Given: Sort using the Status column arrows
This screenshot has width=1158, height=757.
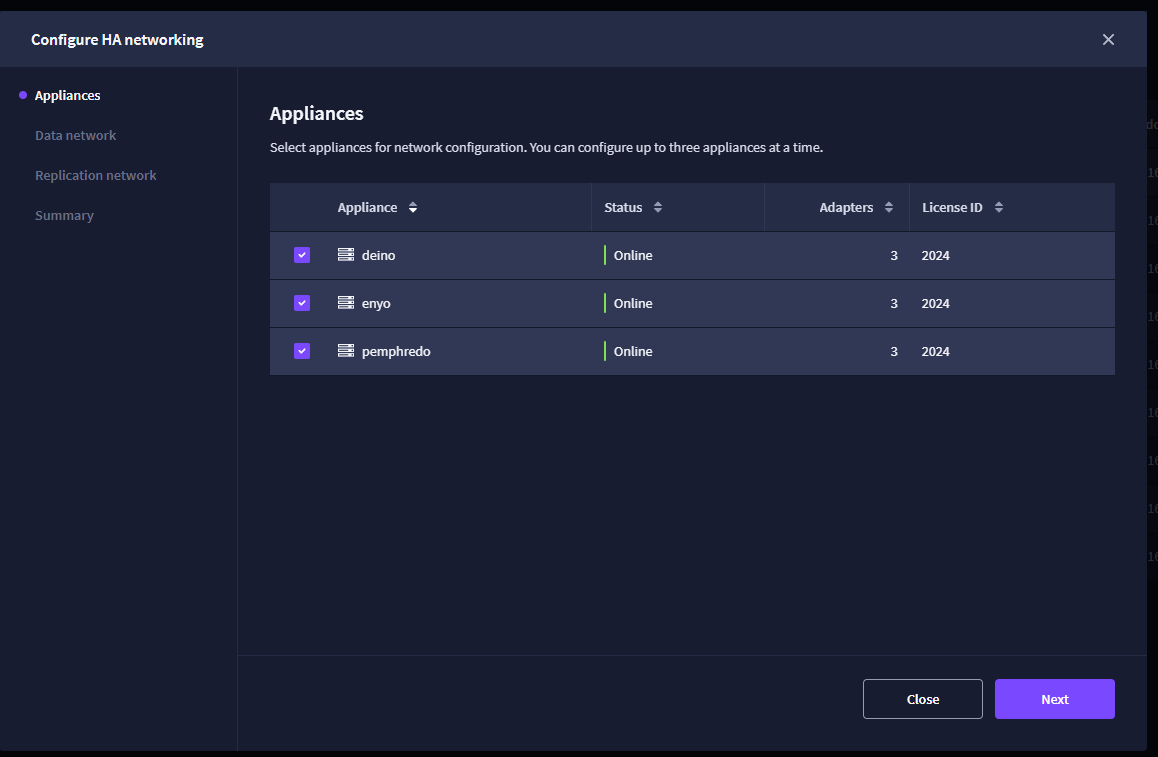Looking at the screenshot, I should [x=657, y=208].
